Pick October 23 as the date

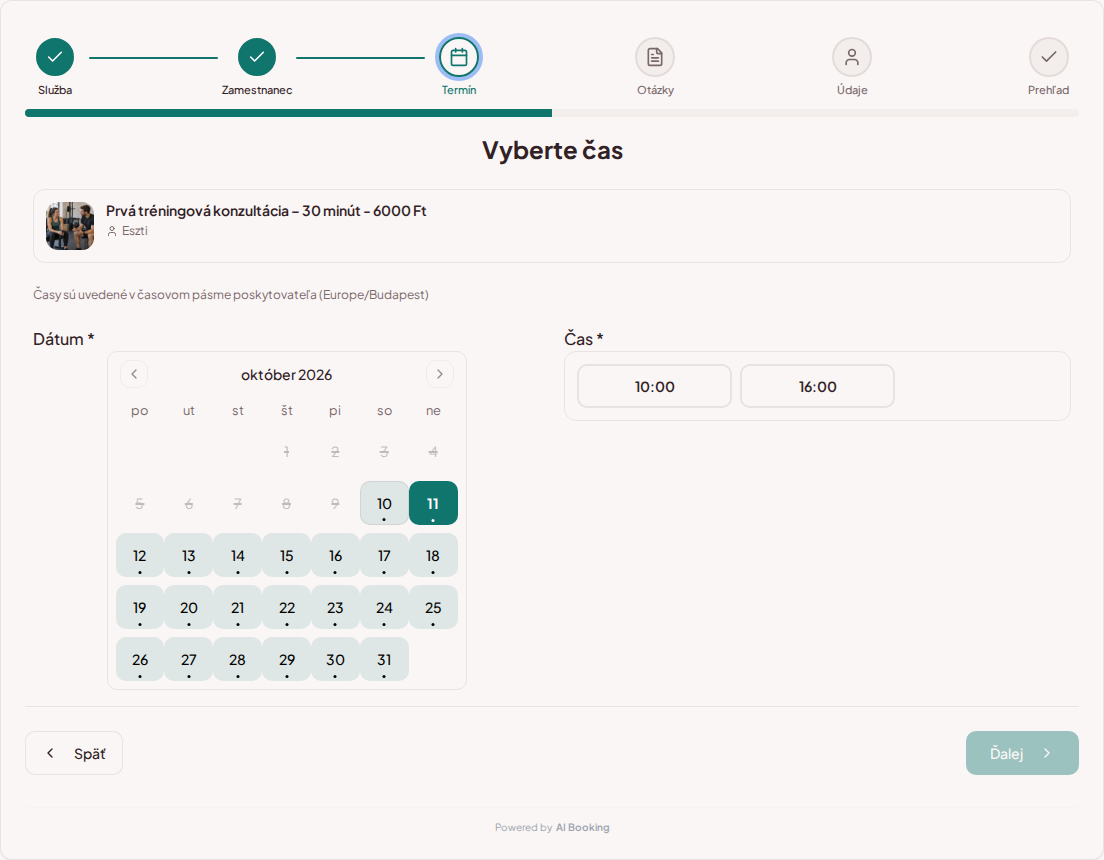[x=335, y=607]
